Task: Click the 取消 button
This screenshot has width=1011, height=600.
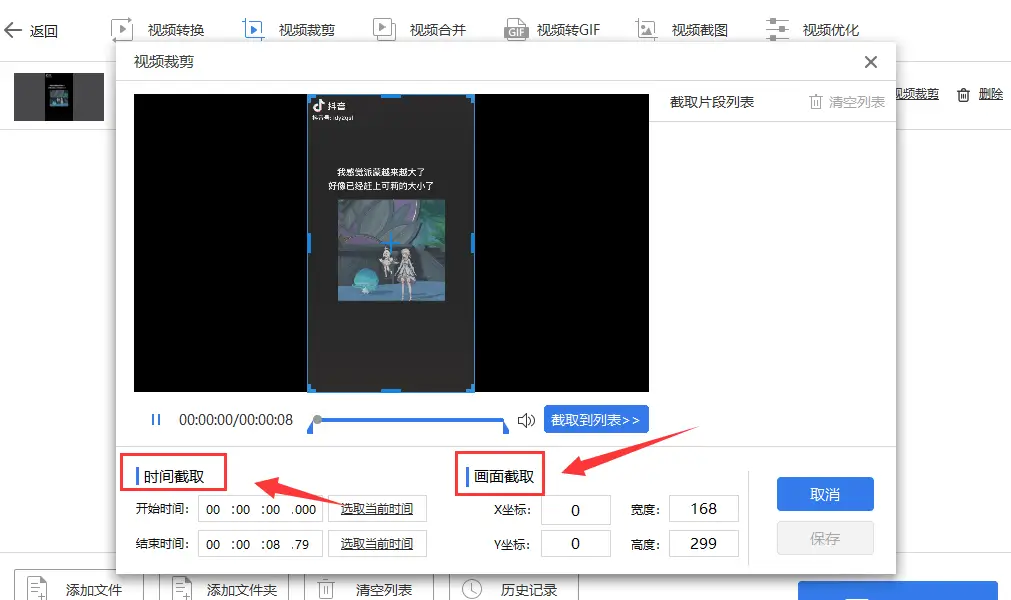Action: [825, 494]
